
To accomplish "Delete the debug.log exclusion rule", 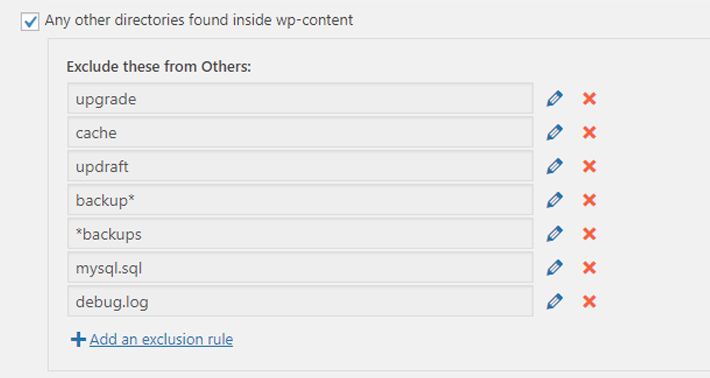I will 589,301.
